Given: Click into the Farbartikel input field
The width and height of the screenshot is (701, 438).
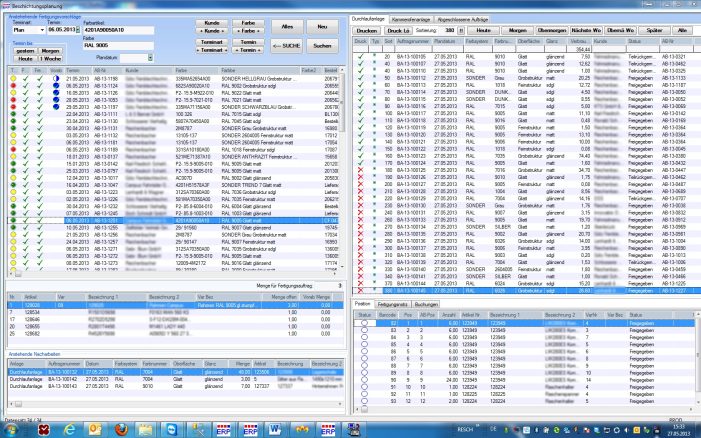Looking at the screenshot, I should click(x=118, y=30).
